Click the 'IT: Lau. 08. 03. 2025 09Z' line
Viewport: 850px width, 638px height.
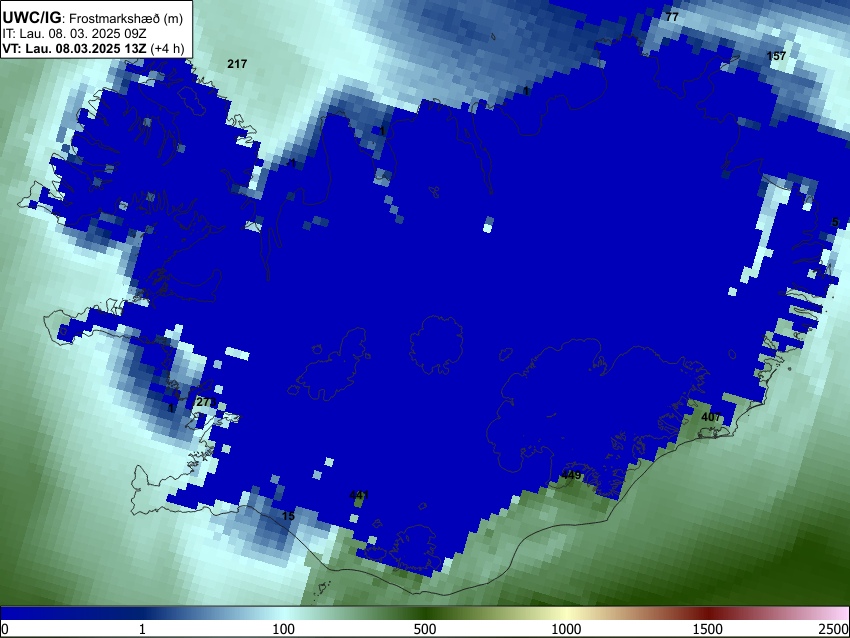(74, 34)
